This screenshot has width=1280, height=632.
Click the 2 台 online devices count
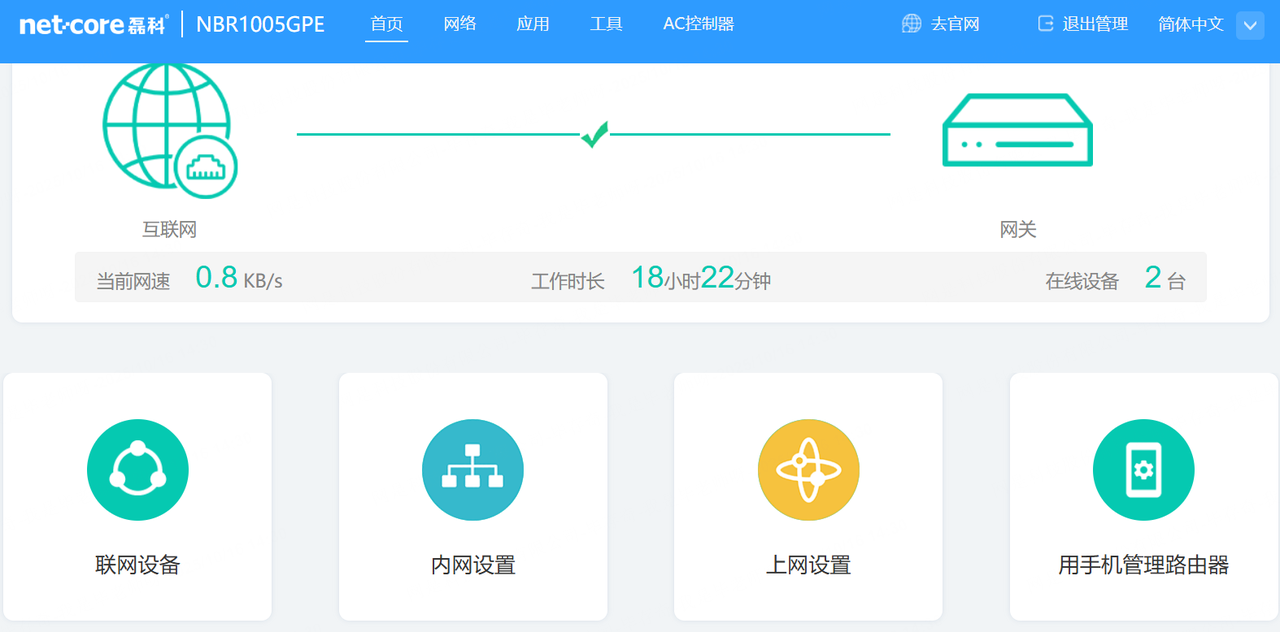1165,278
